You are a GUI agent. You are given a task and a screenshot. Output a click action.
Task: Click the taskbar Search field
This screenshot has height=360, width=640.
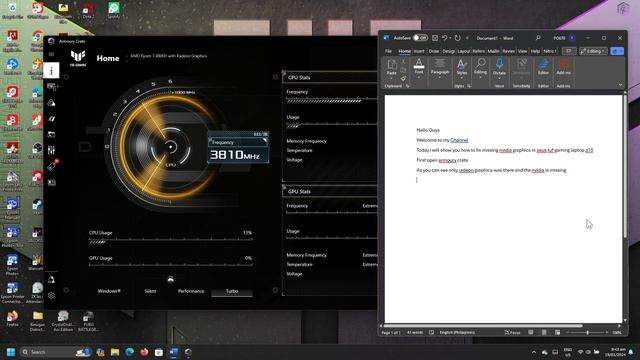click(x=56, y=352)
